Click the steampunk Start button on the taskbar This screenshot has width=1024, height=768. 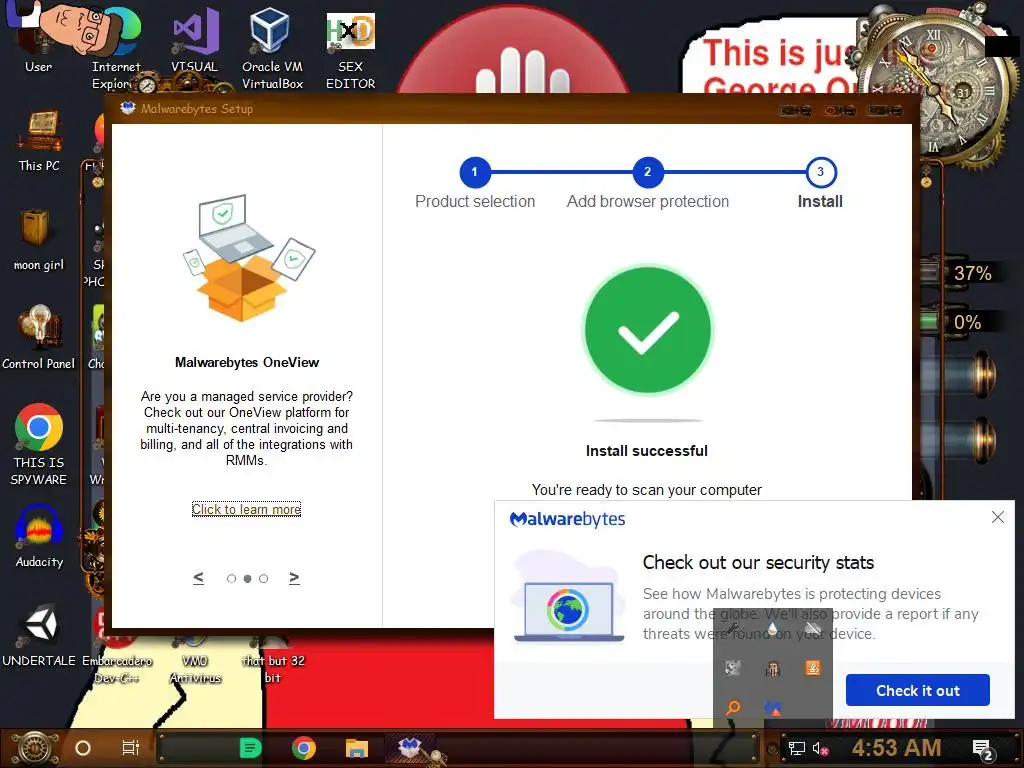(x=35, y=748)
